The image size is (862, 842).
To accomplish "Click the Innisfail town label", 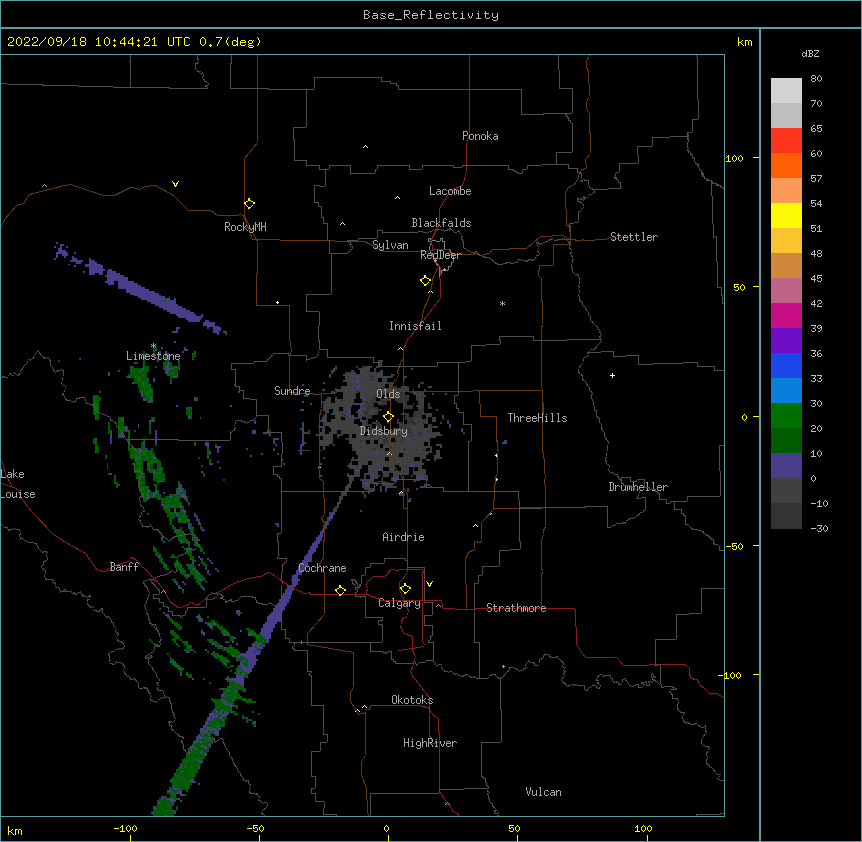I will 415,326.
